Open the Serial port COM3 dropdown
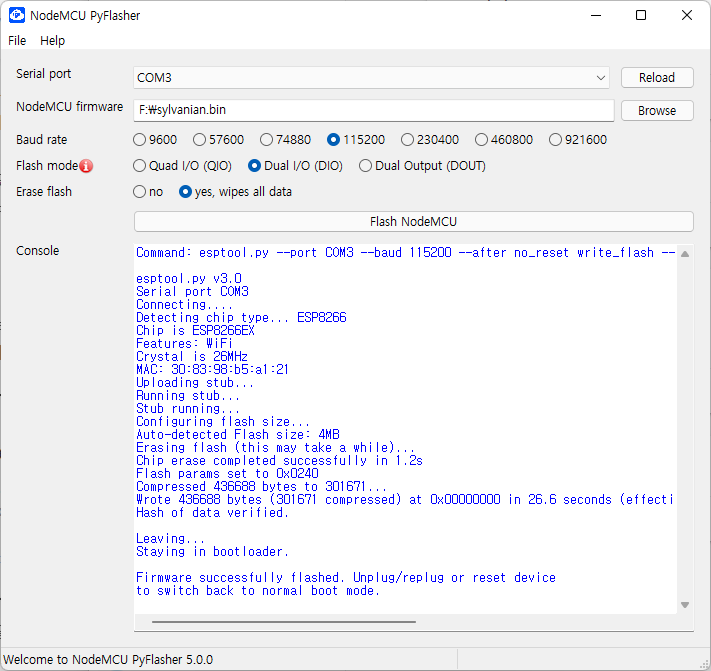Screen dimensions: 711x671 [371, 78]
